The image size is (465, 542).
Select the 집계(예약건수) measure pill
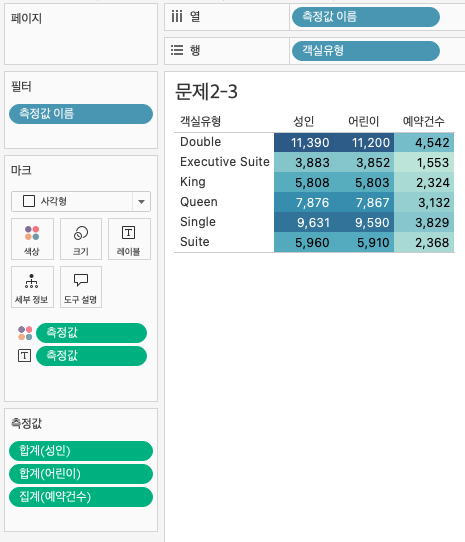tap(81, 497)
